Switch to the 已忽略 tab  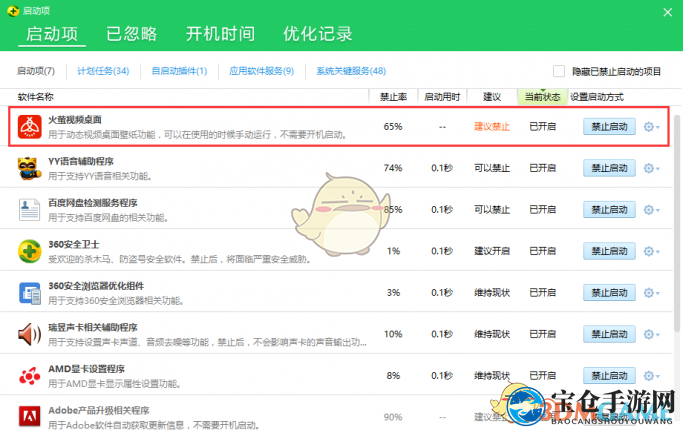coord(132,34)
